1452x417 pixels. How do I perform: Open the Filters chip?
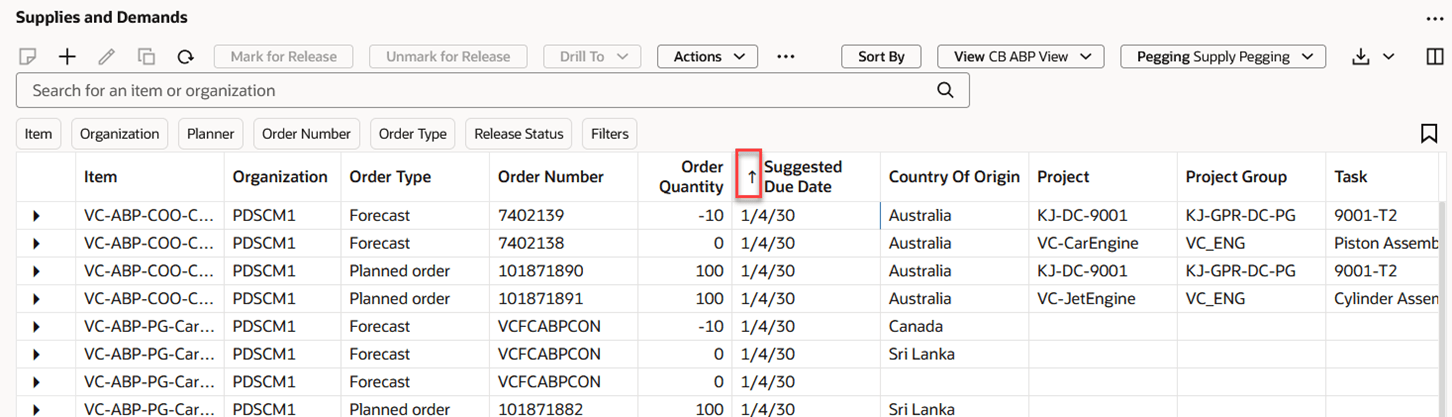point(610,134)
